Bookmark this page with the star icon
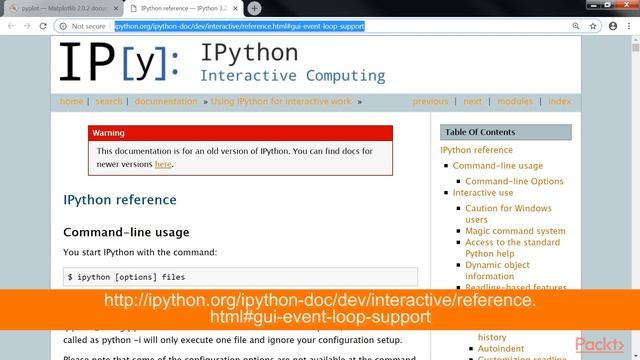The image size is (640, 360). (x=593, y=26)
